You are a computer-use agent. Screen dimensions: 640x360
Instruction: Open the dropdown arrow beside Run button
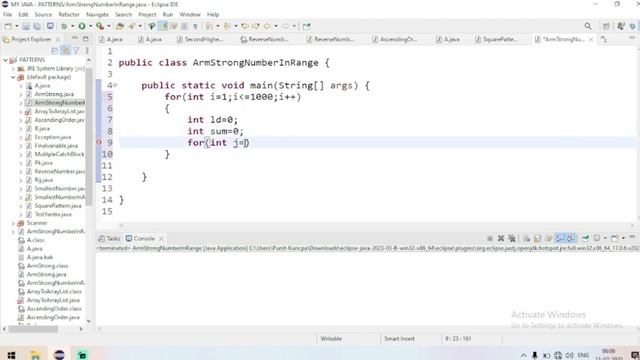(x=91, y=26)
